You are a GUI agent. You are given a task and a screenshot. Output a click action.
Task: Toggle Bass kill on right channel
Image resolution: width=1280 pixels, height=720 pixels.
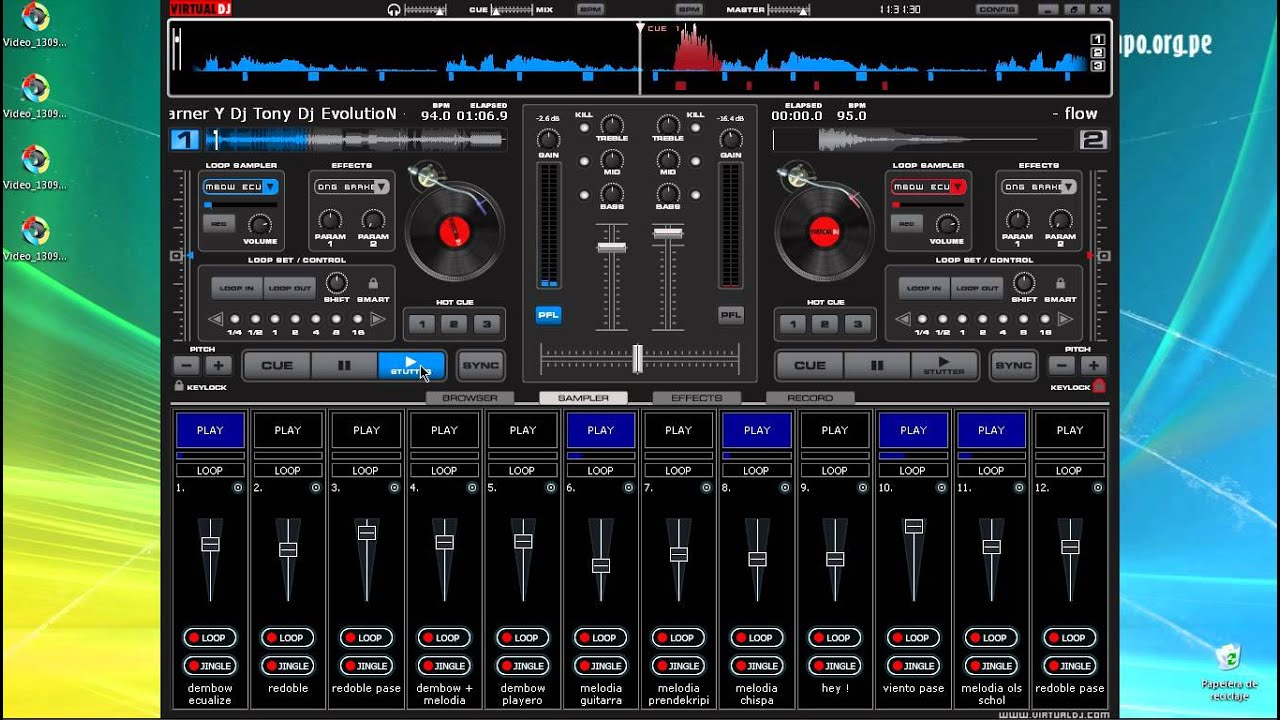[695, 194]
